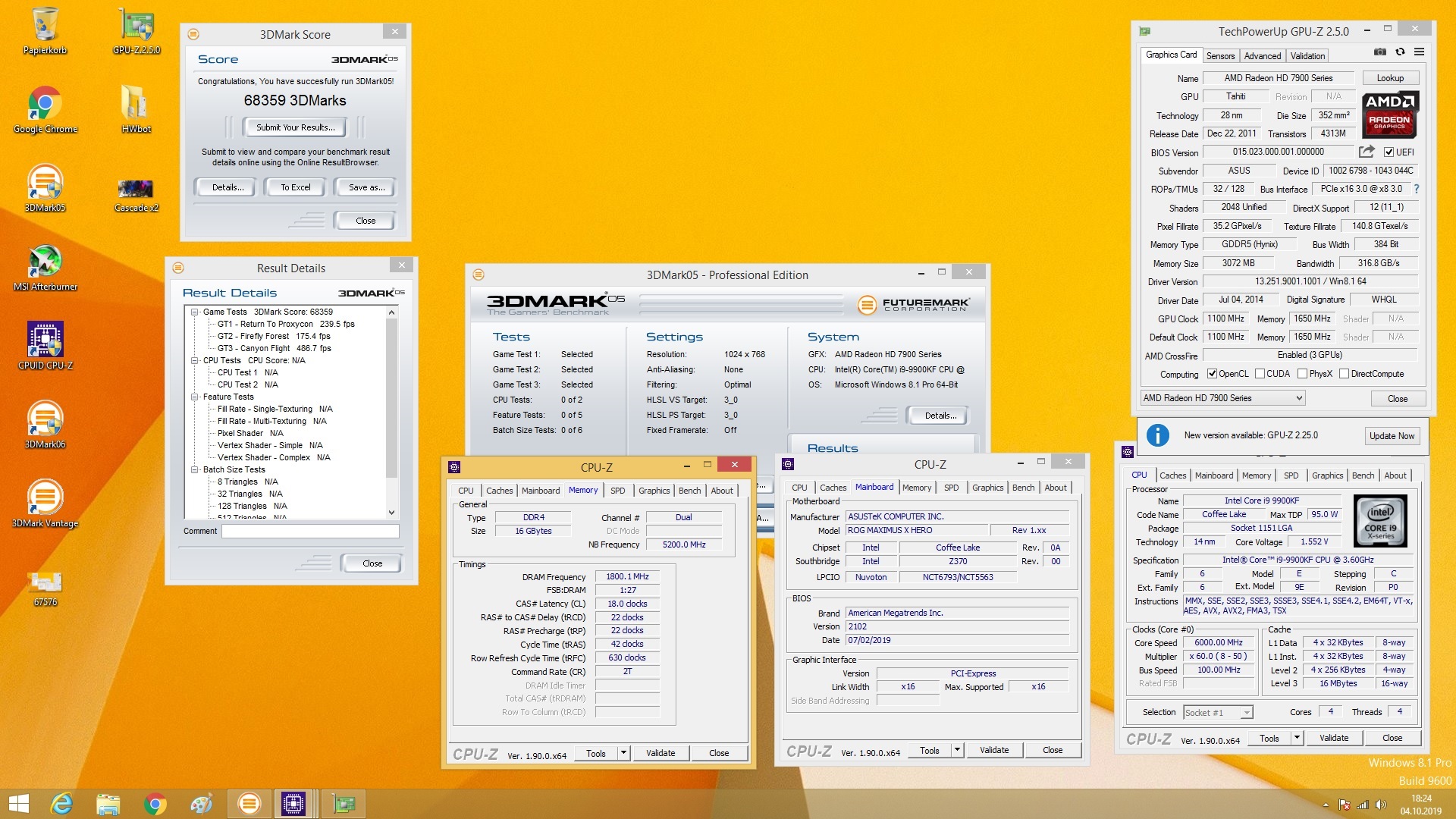Click Validate button in the Memory CPU-Z window
The width and height of the screenshot is (1456, 819).
(660, 753)
